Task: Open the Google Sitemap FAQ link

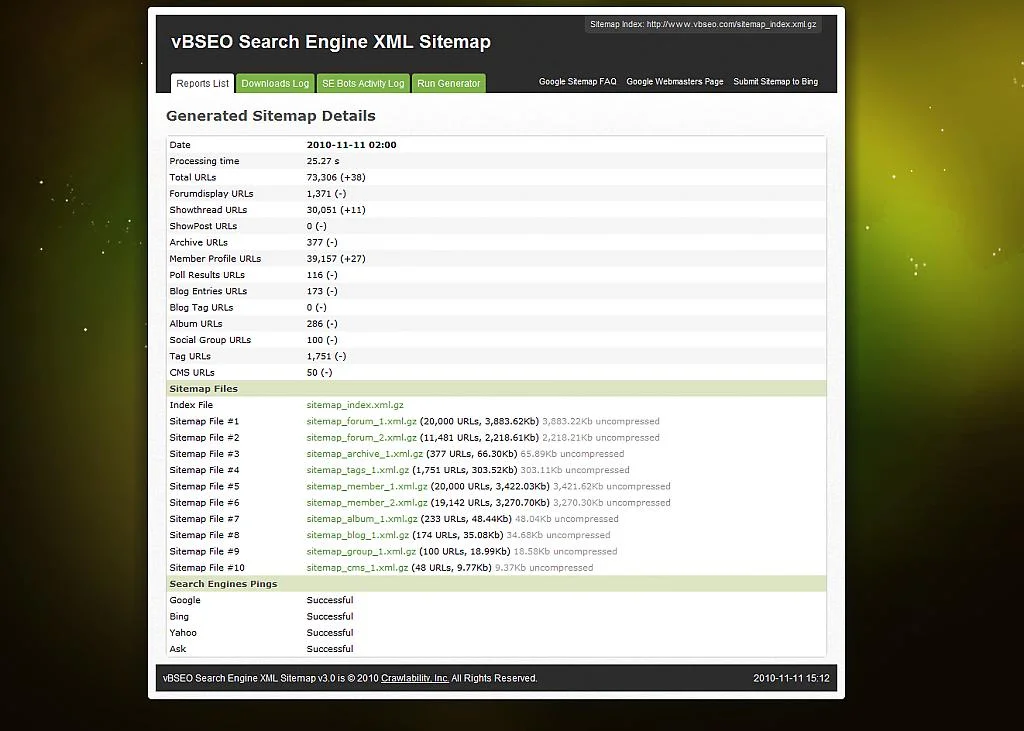Action: point(577,82)
